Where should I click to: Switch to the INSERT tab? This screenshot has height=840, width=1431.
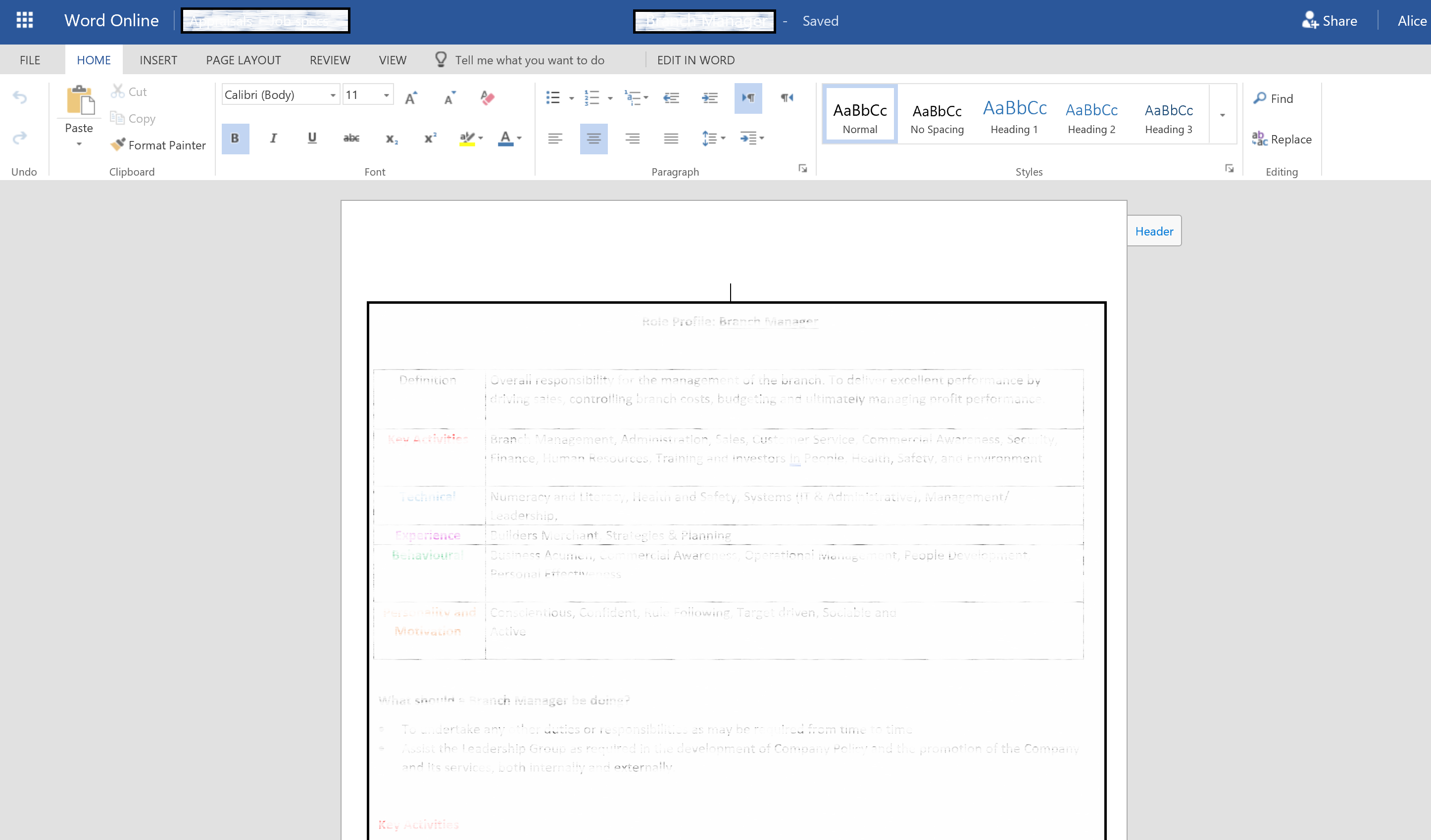pos(158,60)
